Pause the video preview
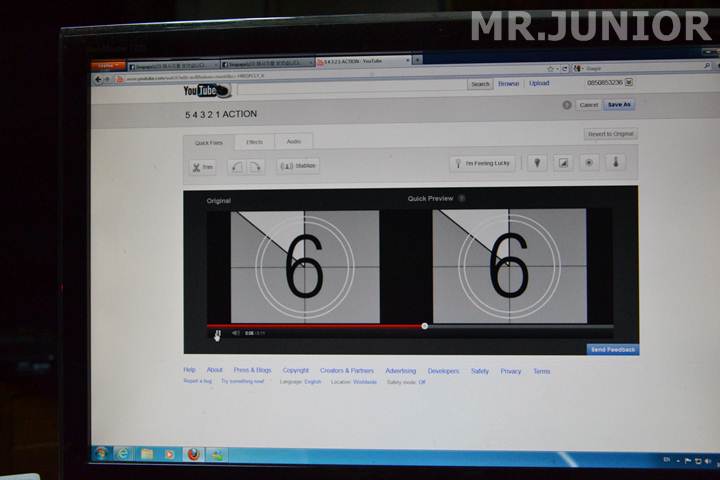 [x=219, y=333]
